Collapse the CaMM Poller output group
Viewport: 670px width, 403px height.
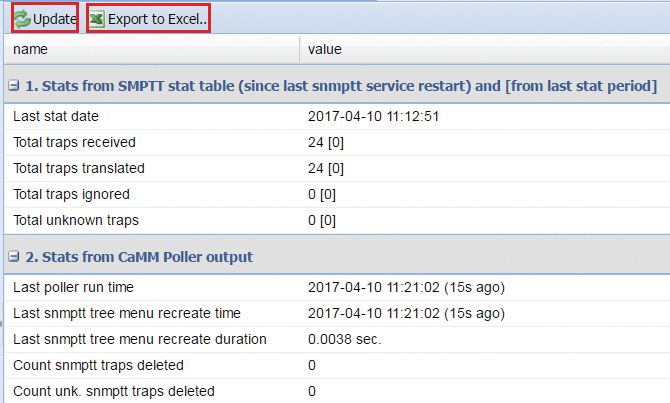(14, 257)
